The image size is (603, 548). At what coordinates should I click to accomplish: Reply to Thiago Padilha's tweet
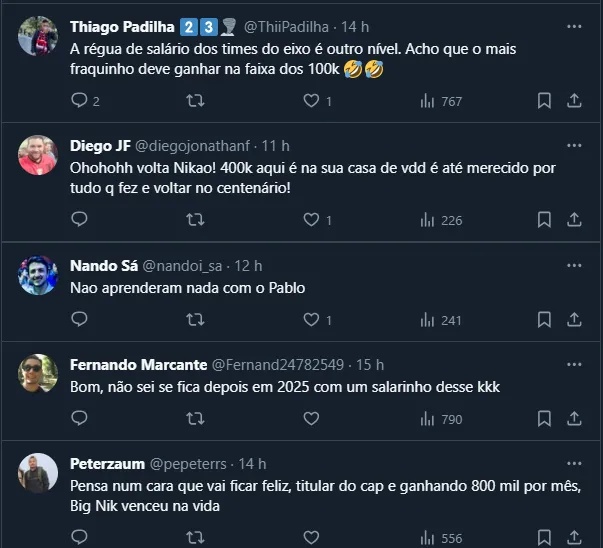point(80,101)
